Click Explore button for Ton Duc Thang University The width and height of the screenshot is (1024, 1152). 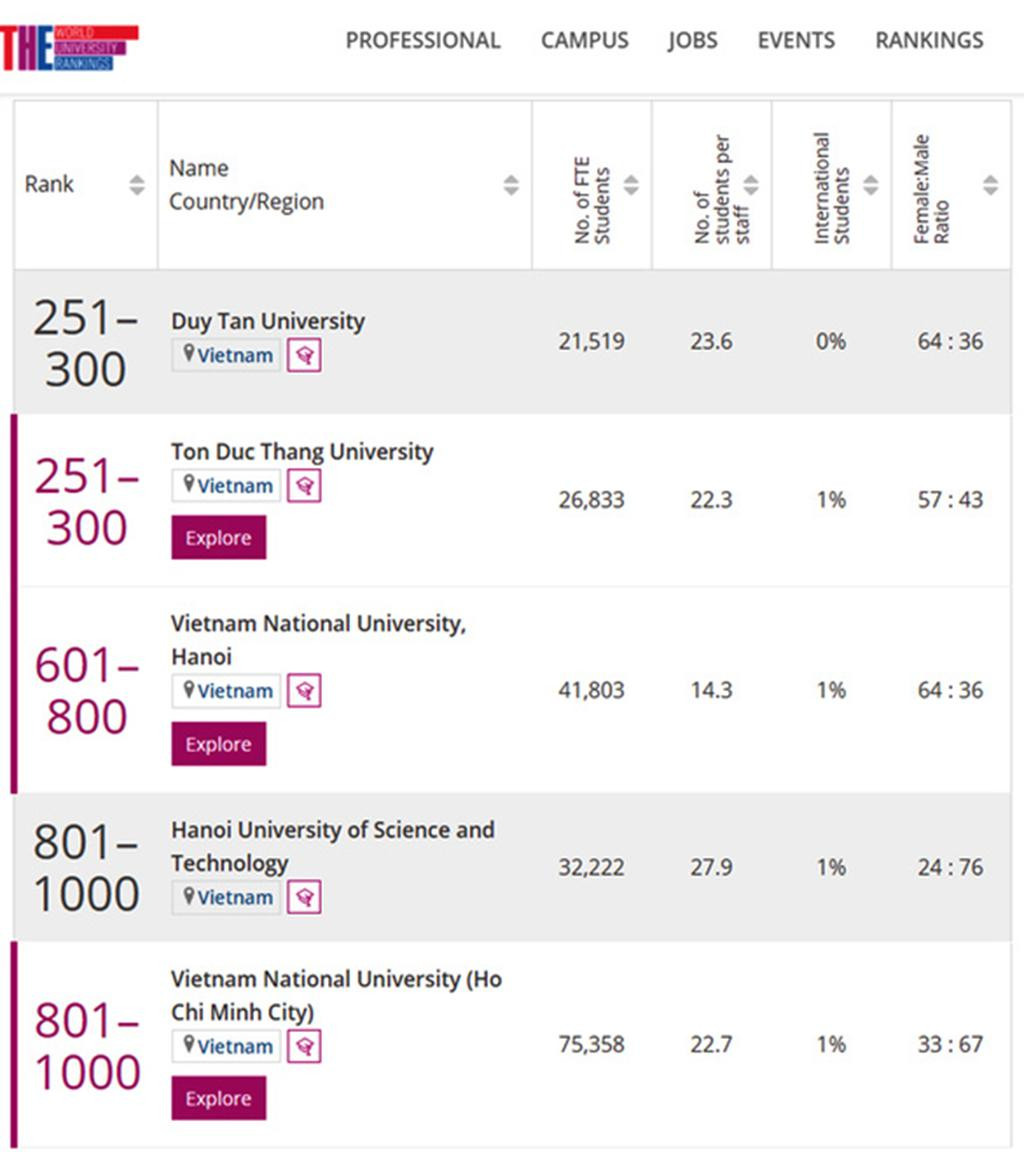(x=218, y=538)
